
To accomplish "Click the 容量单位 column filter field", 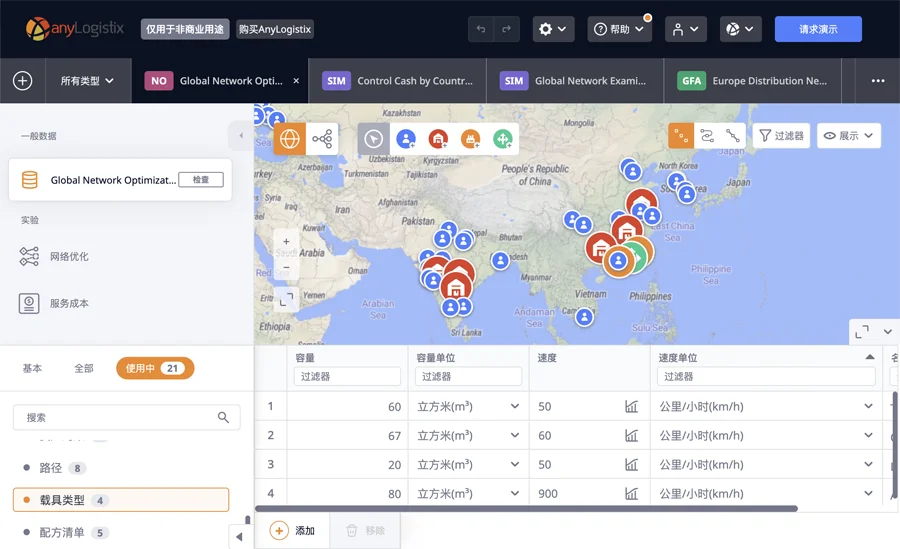I will [x=468, y=377].
